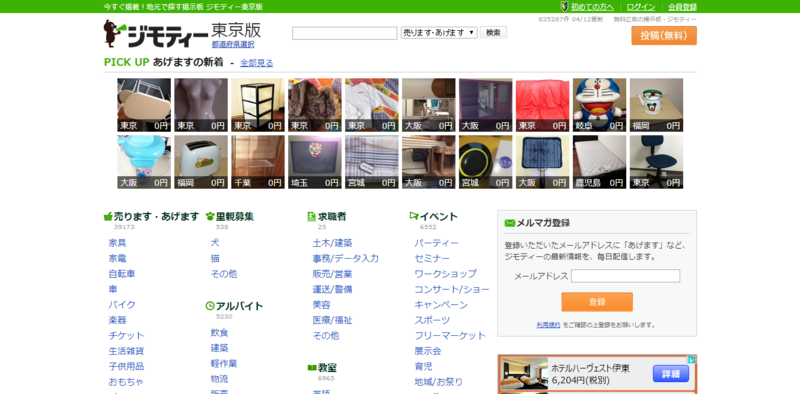Open the black drawer shelf thumbnail
This screenshot has height=394, width=800.
click(x=258, y=105)
